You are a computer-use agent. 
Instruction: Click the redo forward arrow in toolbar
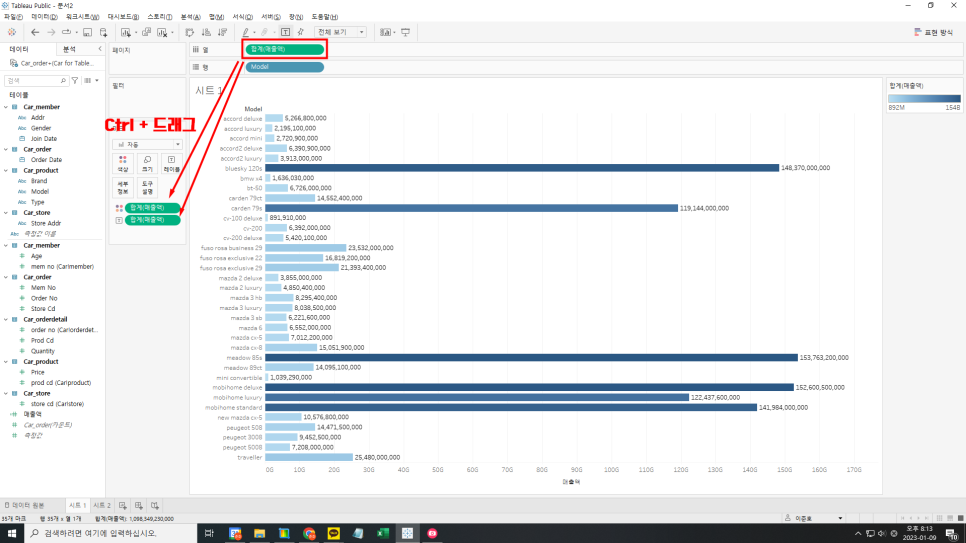pos(51,32)
